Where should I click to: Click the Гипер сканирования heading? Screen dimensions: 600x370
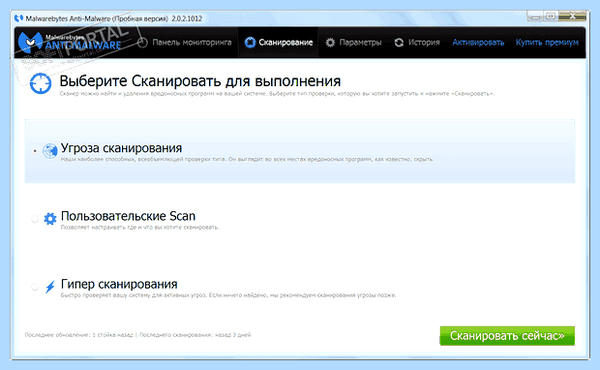[x=119, y=284]
